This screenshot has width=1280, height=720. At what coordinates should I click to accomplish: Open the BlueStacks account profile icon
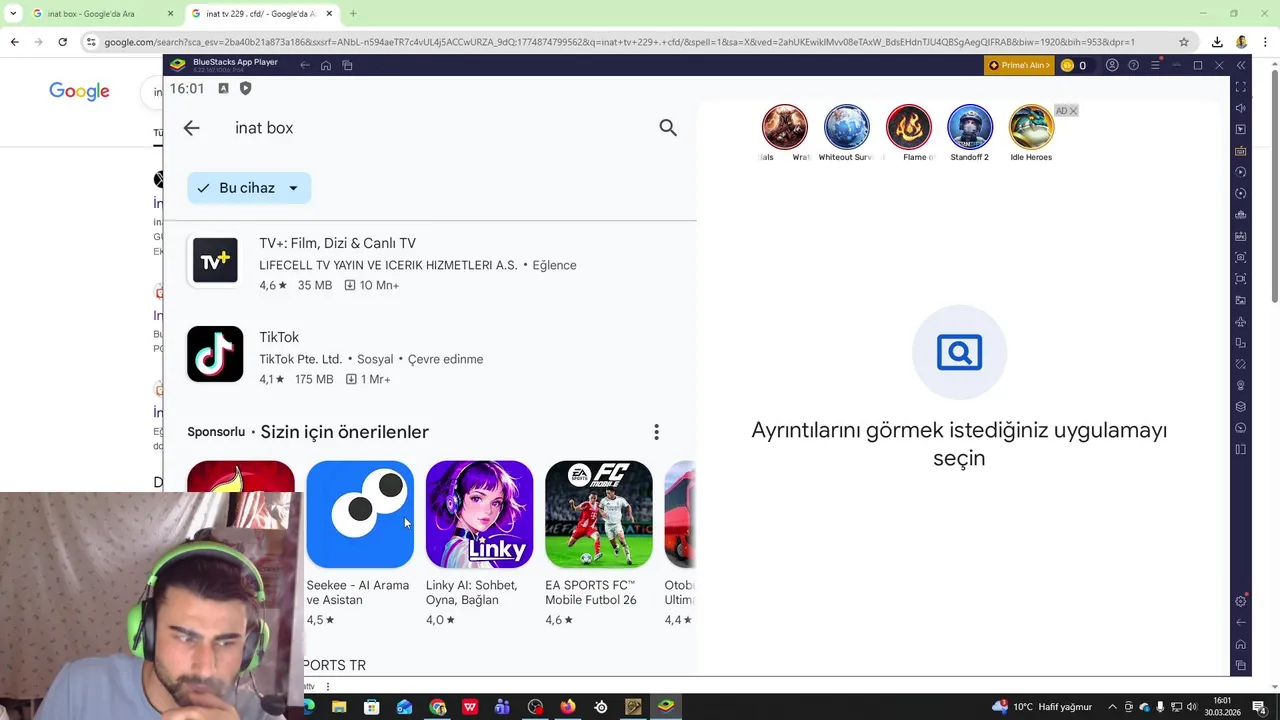pyautogui.click(x=1111, y=65)
